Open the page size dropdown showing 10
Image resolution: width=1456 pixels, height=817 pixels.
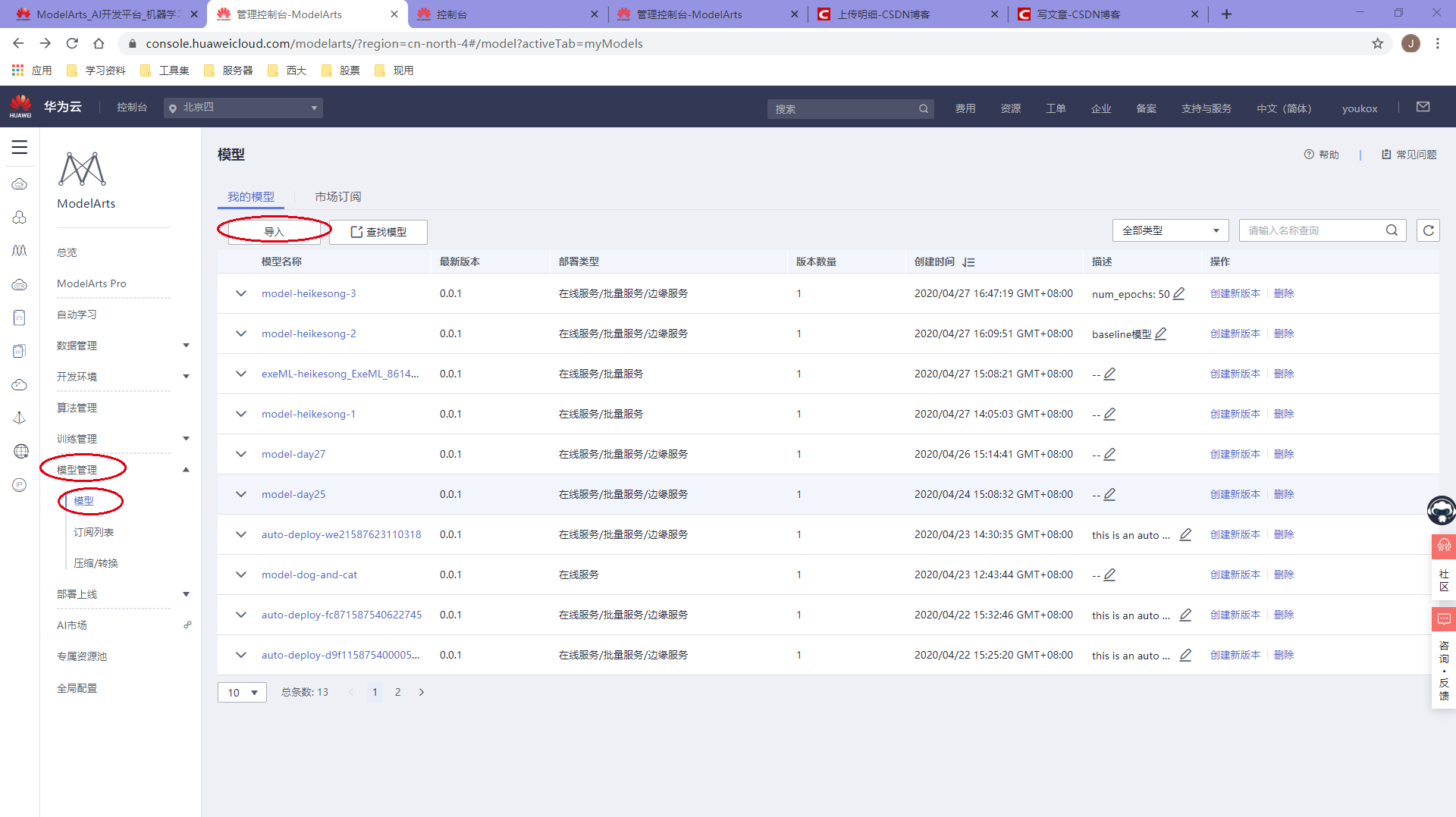click(241, 692)
